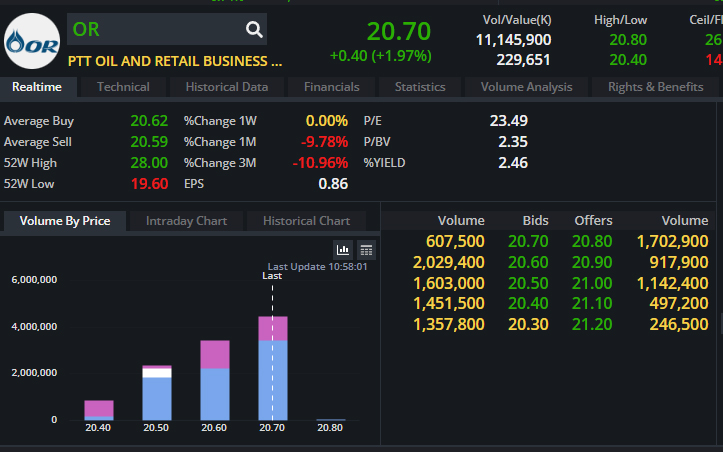Switch to bar chart view icon

(x=344, y=250)
